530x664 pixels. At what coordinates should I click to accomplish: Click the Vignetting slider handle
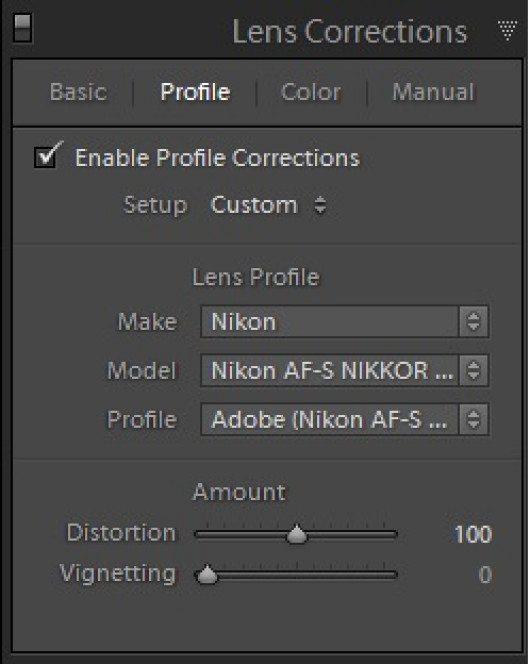pyautogui.click(x=207, y=574)
